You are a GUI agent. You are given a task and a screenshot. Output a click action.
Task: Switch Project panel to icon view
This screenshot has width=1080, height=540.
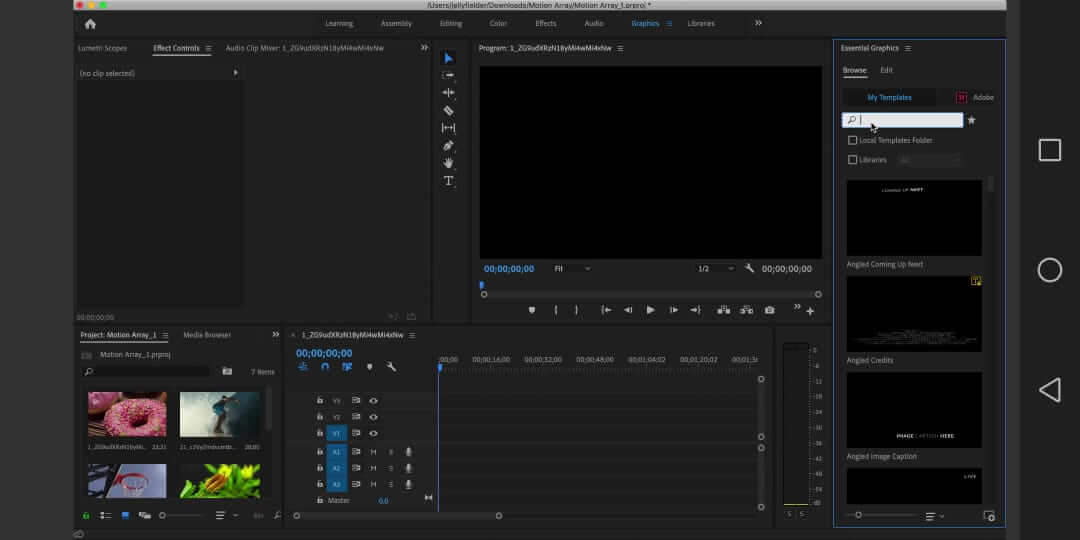tap(125, 515)
